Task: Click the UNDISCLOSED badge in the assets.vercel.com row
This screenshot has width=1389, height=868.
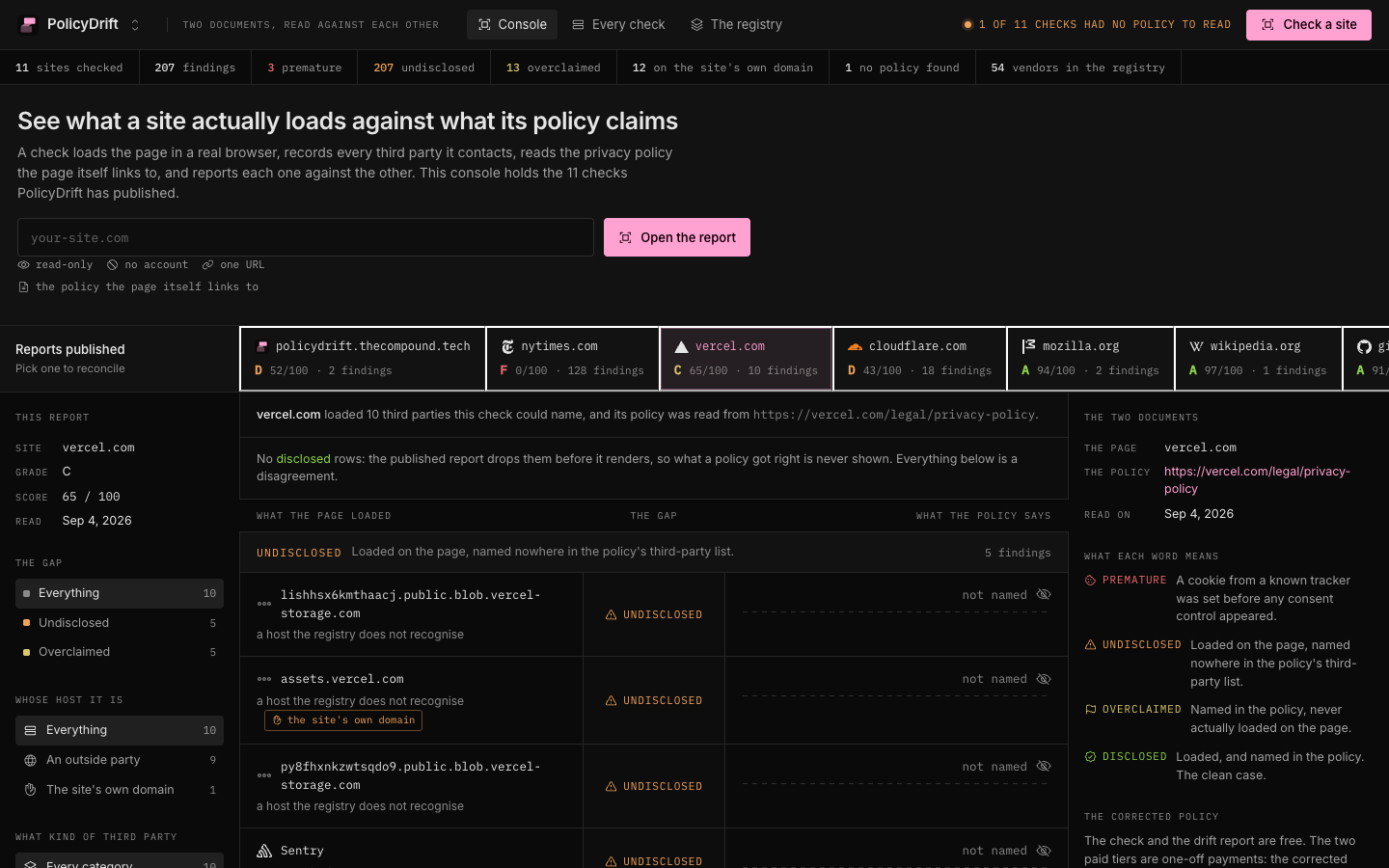Action: coord(654,700)
